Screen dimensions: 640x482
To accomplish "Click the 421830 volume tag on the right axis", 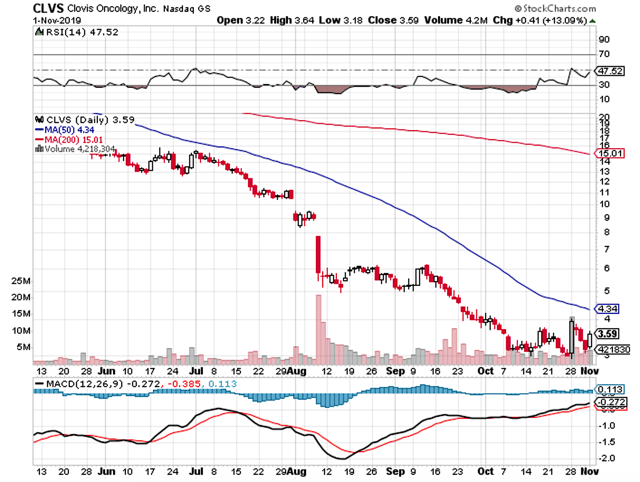I will (x=613, y=350).
